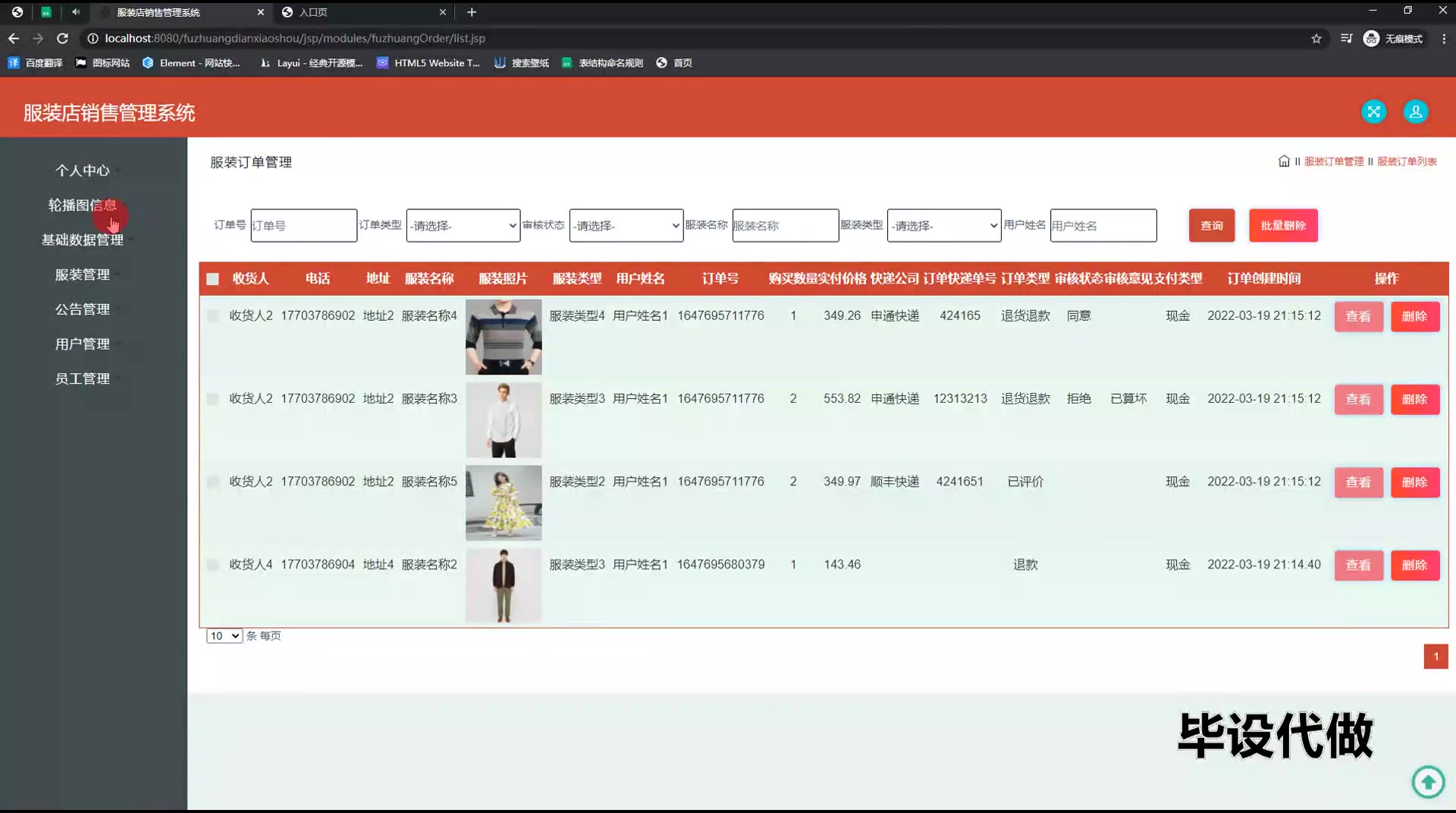Expand 个人中心 sidebar menu
This screenshot has width=1456, height=813.
(82, 171)
